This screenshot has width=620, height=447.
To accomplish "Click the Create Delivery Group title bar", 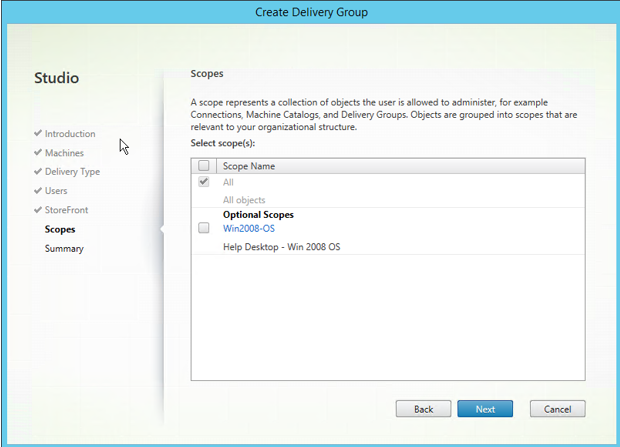I will click(310, 11).
